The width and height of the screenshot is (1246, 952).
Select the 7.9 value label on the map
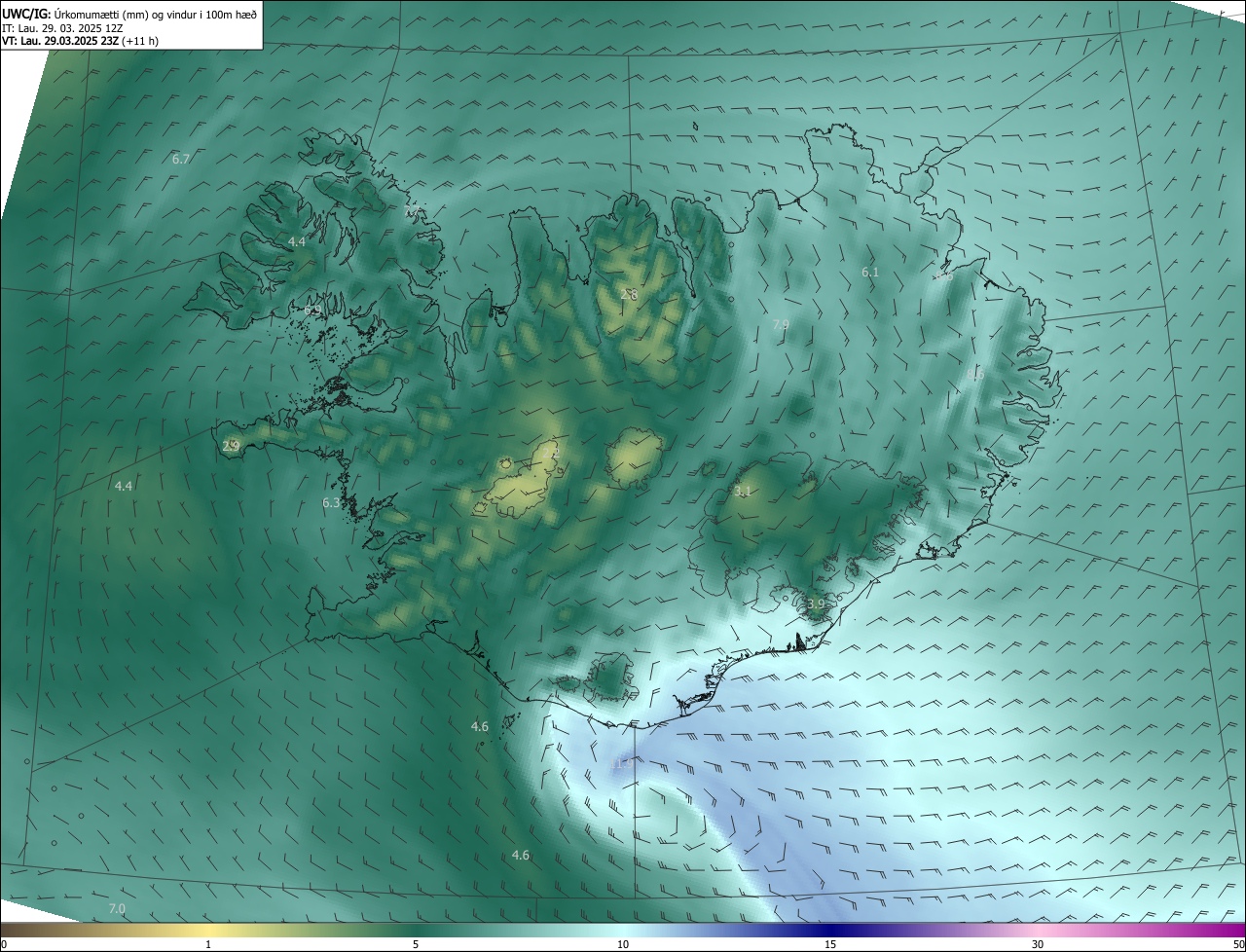[x=781, y=325]
